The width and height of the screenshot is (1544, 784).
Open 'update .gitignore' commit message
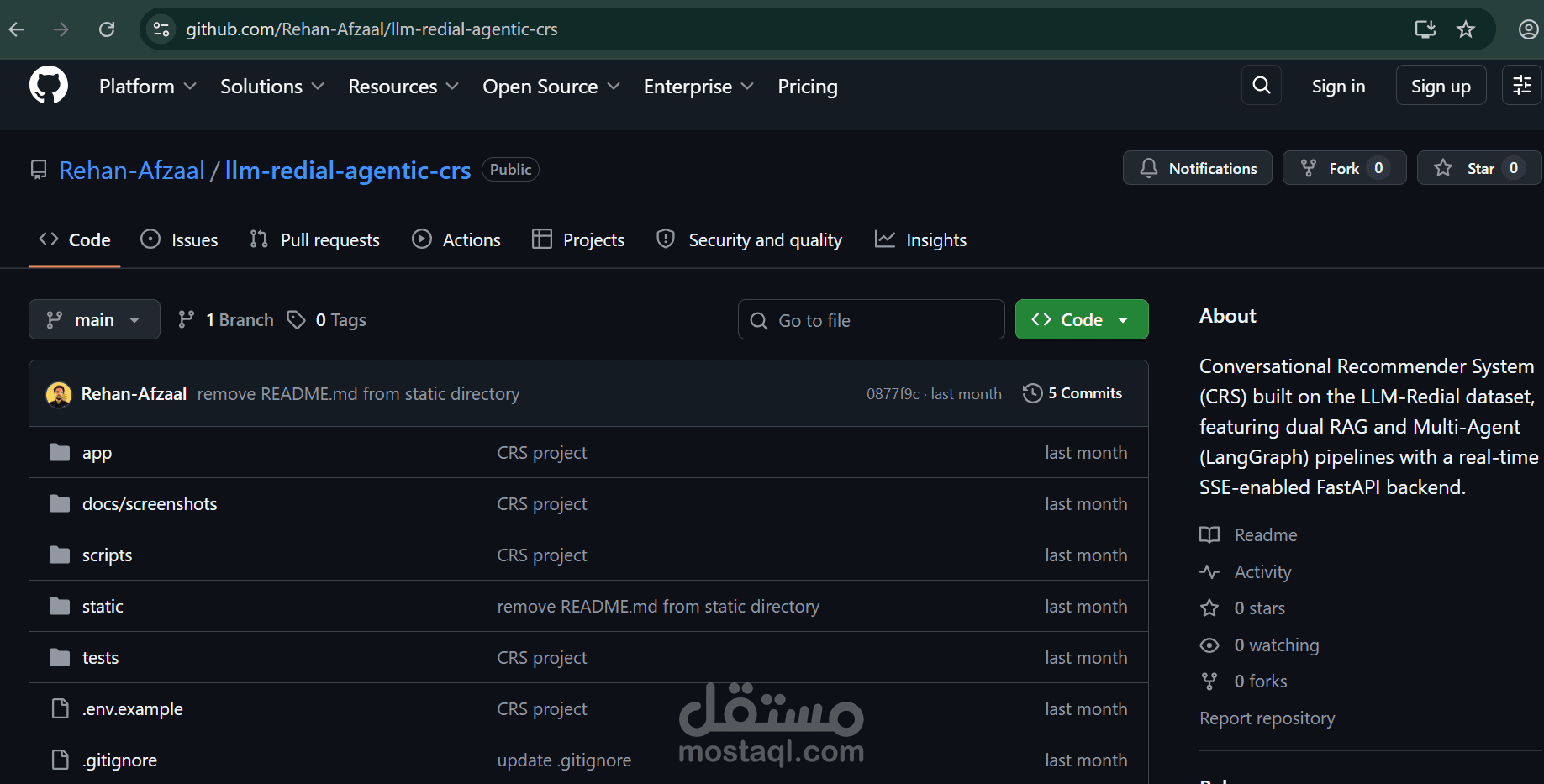tap(564, 760)
